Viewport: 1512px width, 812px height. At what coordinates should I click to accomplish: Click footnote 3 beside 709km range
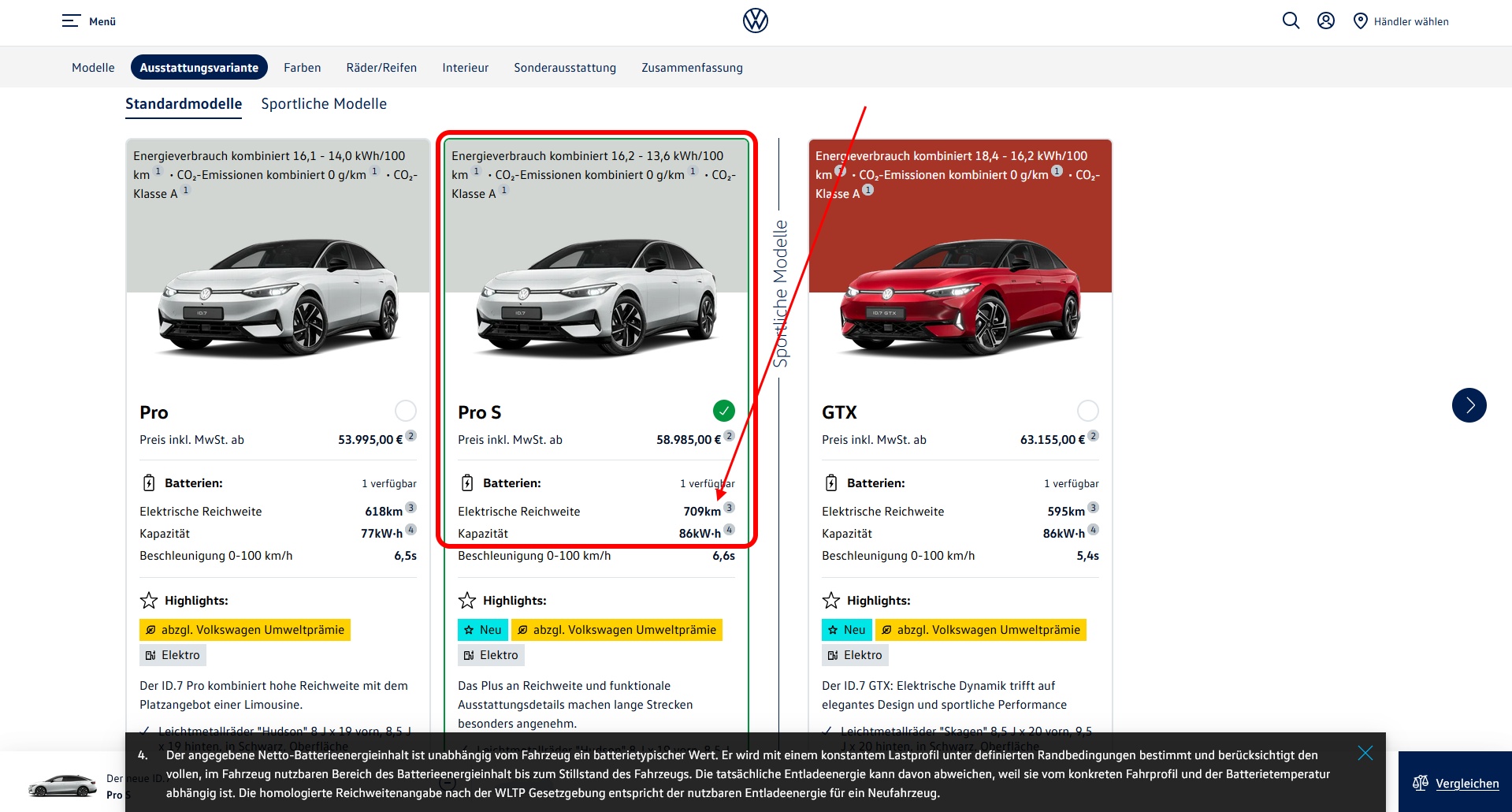tap(730, 508)
